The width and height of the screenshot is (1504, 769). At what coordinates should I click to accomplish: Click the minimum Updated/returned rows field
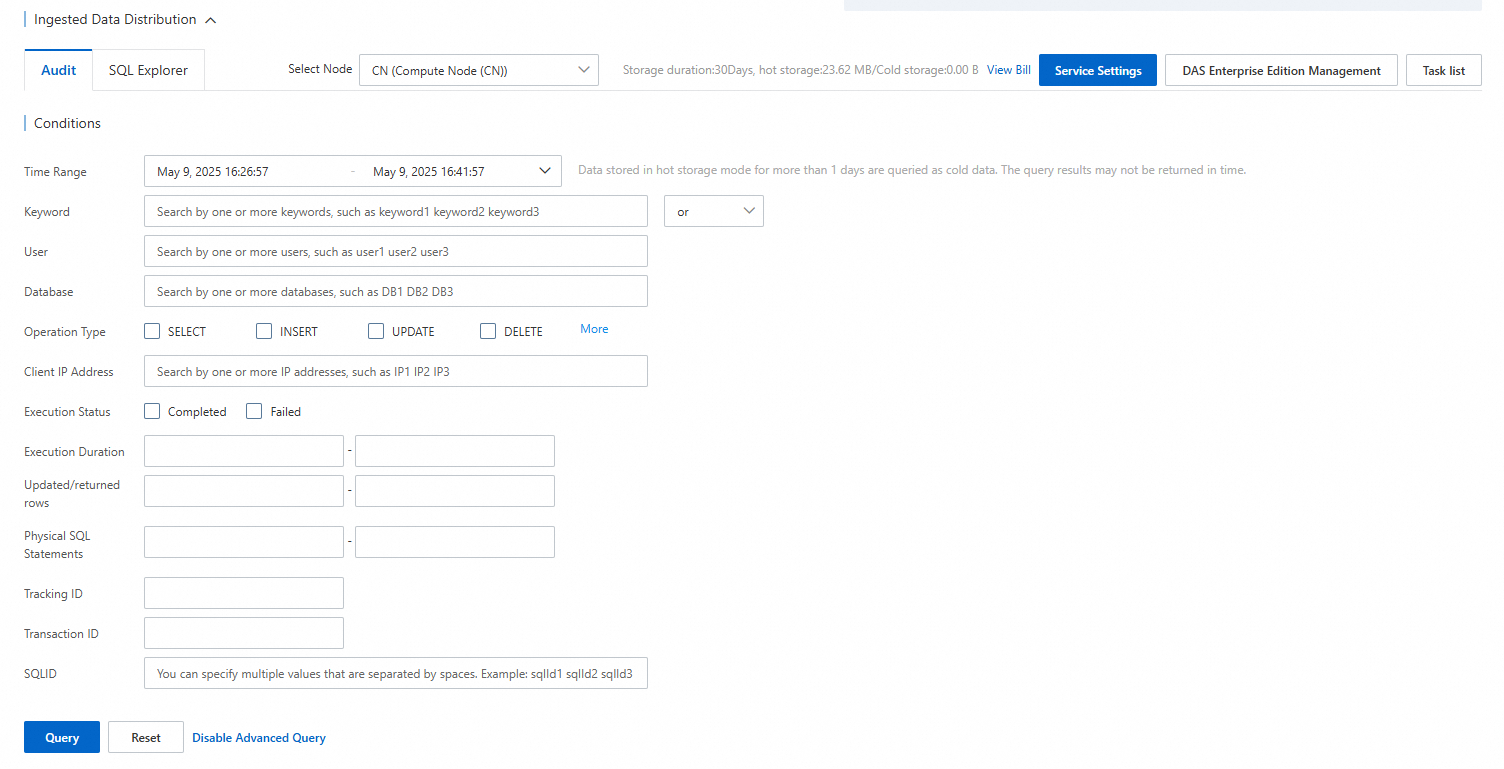(x=244, y=491)
